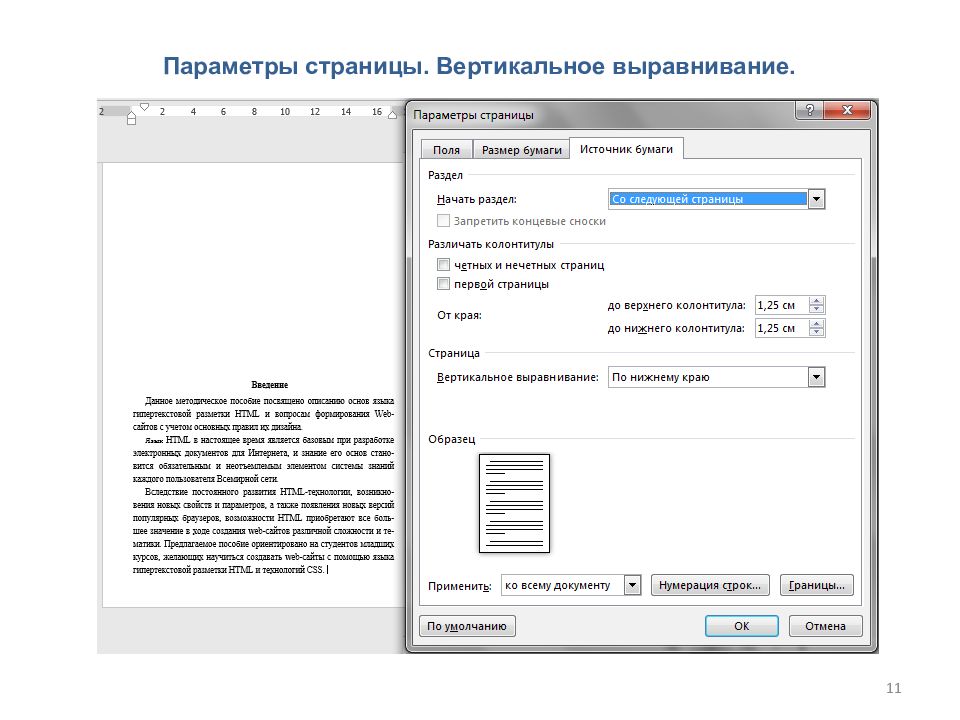Enable четных и нечетных страниц checkbox
The height and width of the screenshot is (720, 960).
(x=443, y=265)
